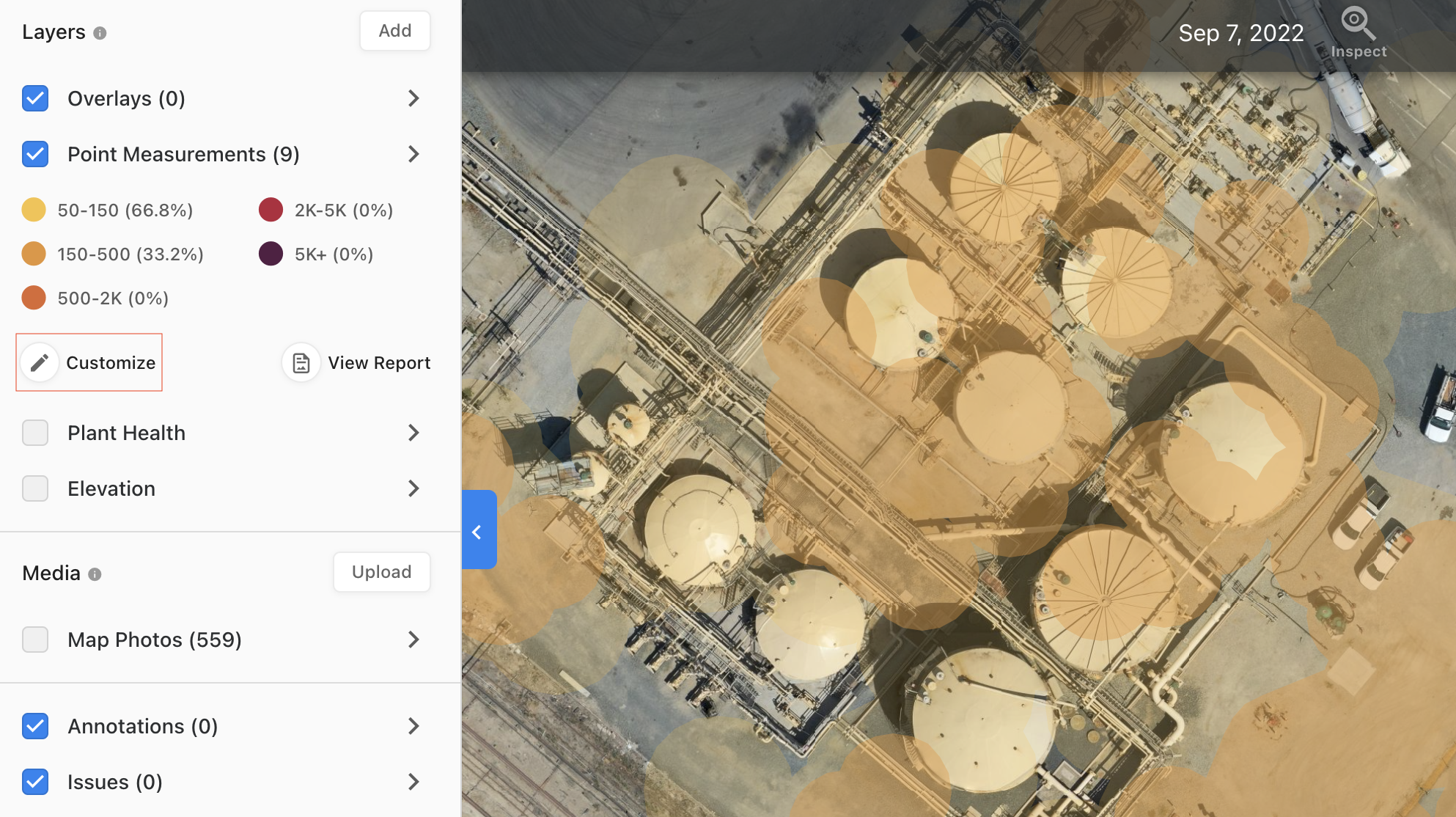Expand the Plant Health row chevron
This screenshot has height=817, width=1456.
[413, 433]
